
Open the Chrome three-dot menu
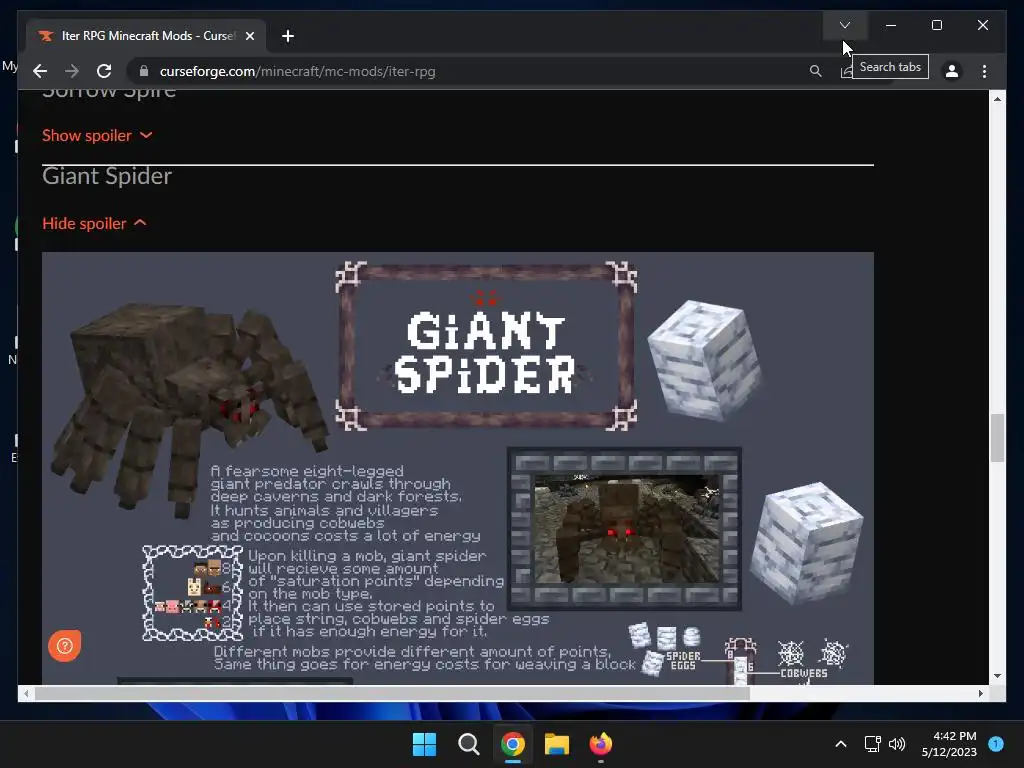984,71
